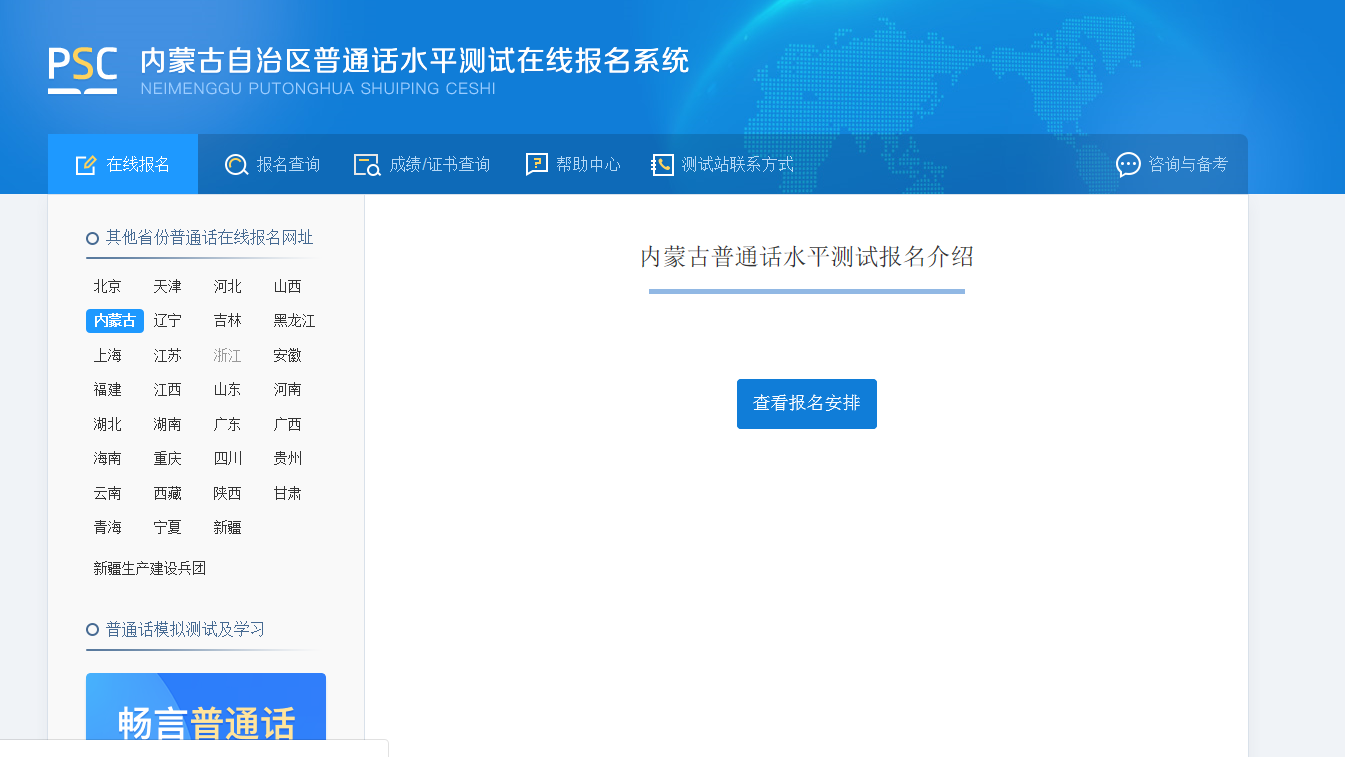Select province link 黑龙江
The height and width of the screenshot is (757, 1345).
click(295, 321)
